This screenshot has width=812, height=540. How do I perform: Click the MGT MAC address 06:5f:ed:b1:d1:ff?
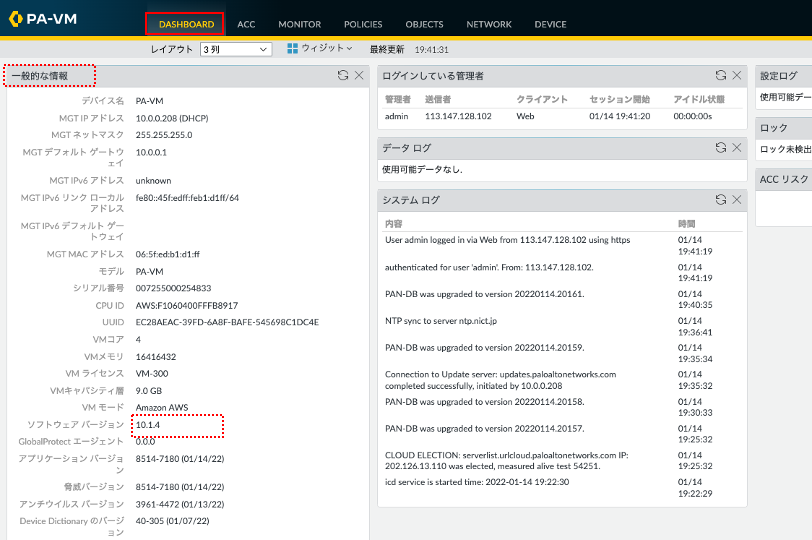click(168, 254)
